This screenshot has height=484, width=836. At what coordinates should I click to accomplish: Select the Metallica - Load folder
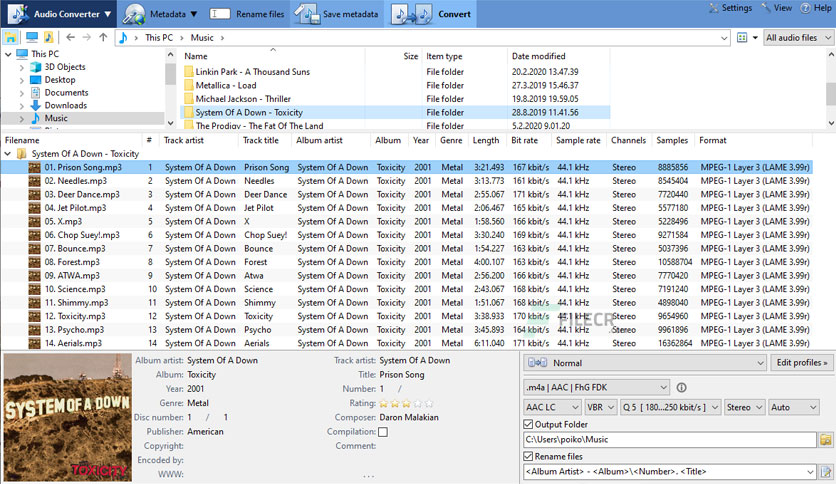pyautogui.click(x=226, y=85)
